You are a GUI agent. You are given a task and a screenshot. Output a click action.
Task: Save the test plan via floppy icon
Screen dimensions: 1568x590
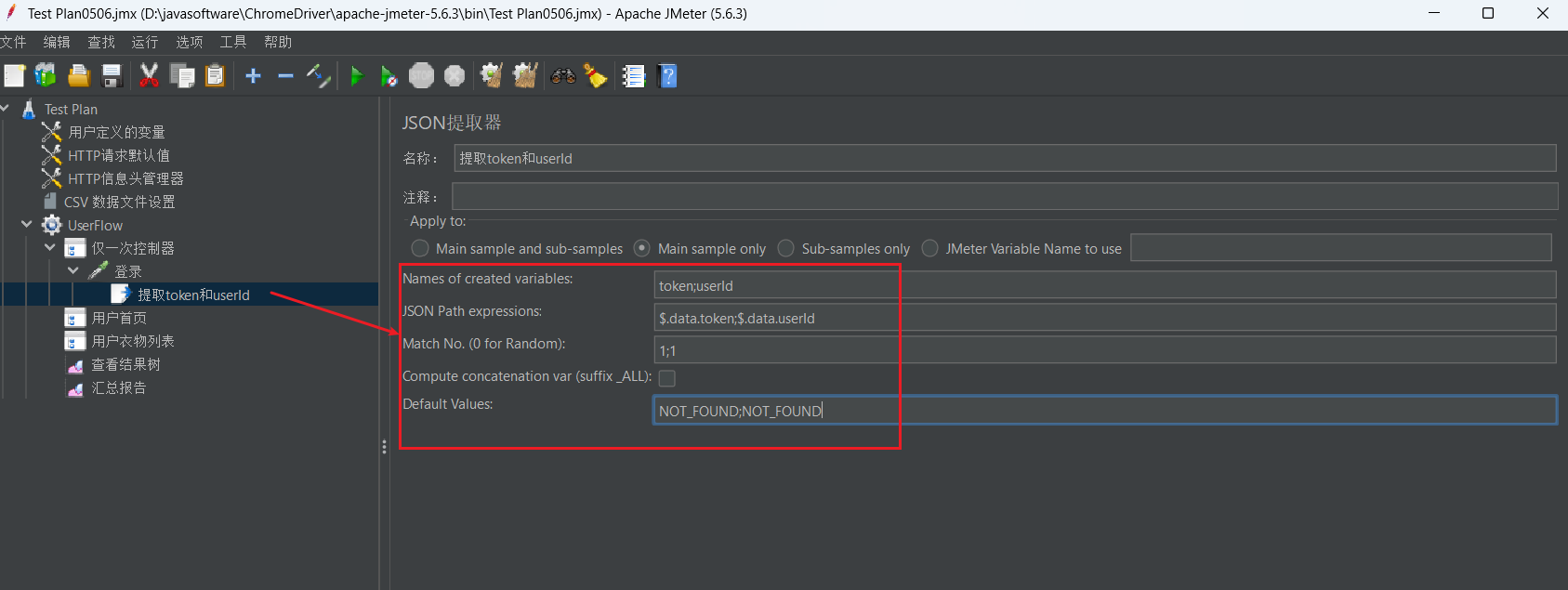(112, 76)
